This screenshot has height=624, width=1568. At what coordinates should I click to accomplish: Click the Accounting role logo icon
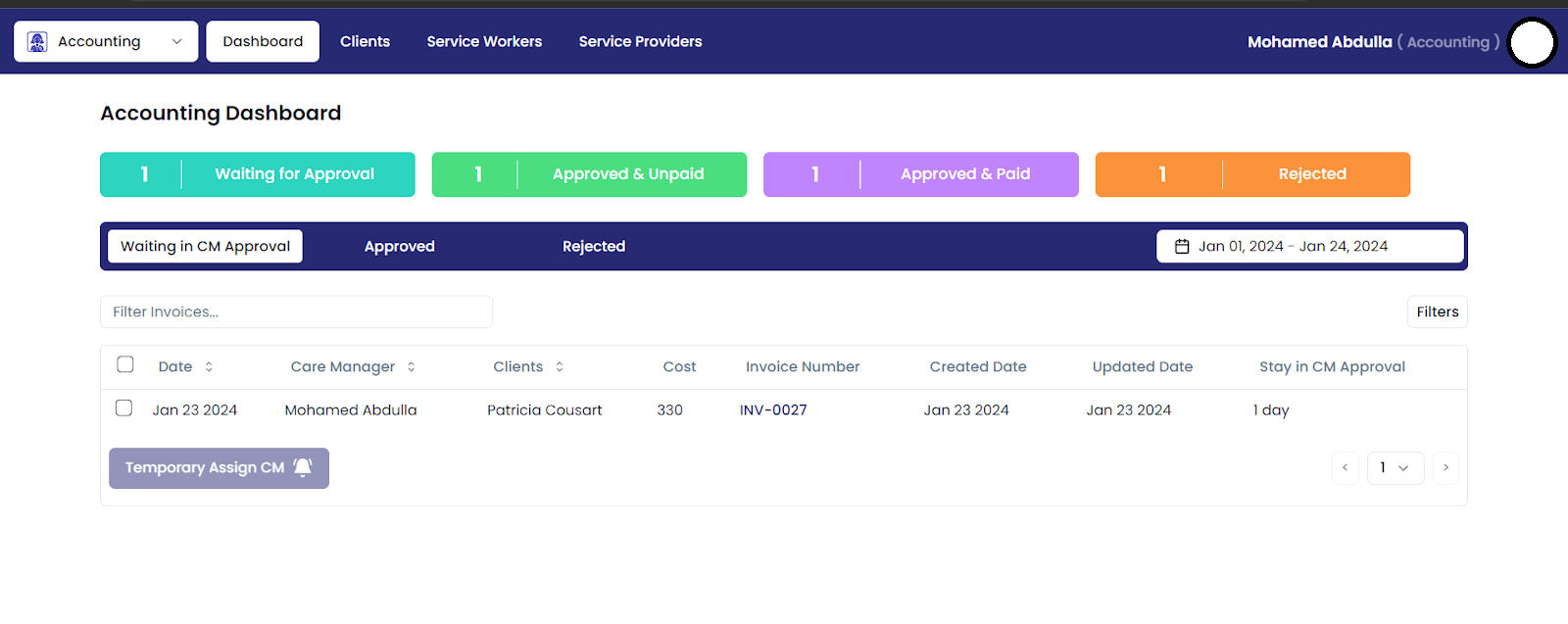pyautogui.click(x=37, y=41)
